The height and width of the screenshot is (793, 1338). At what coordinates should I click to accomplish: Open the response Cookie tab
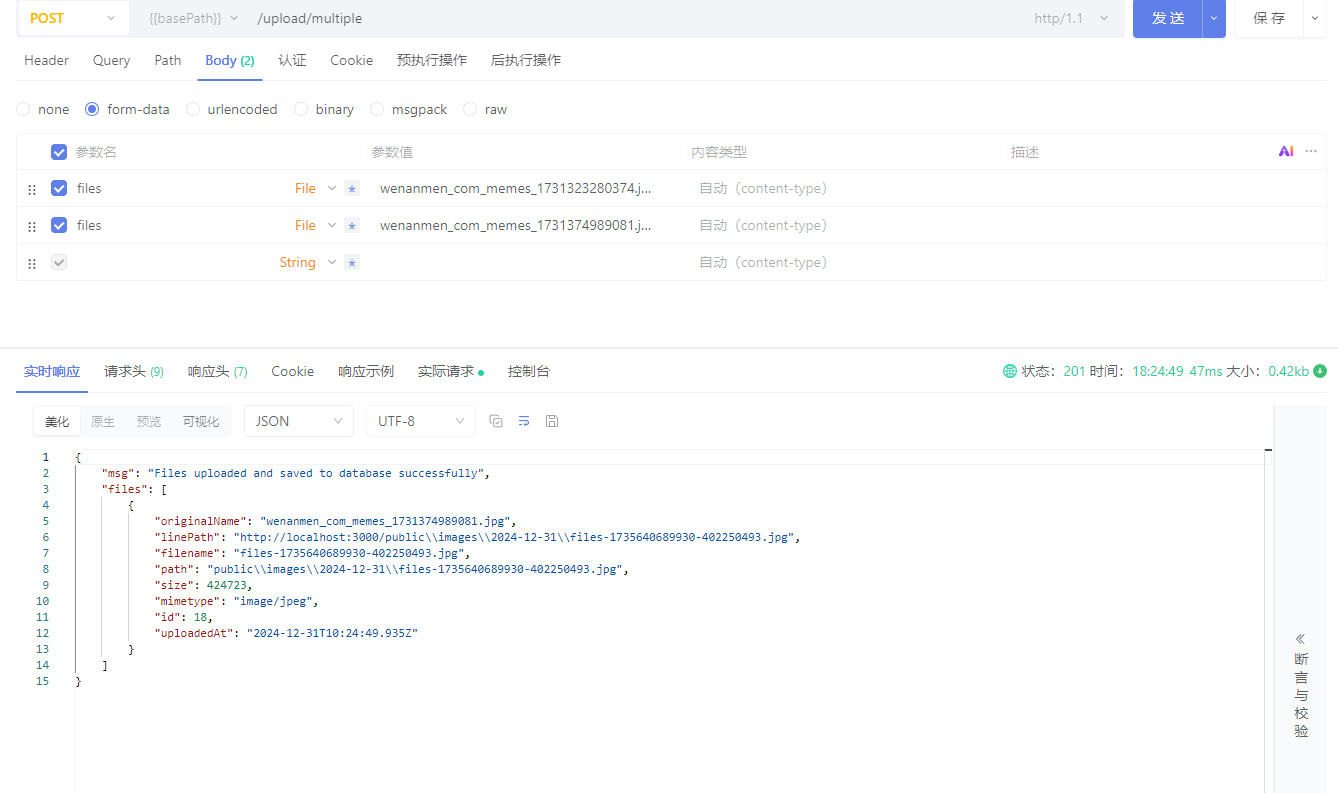pyautogui.click(x=293, y=371)
